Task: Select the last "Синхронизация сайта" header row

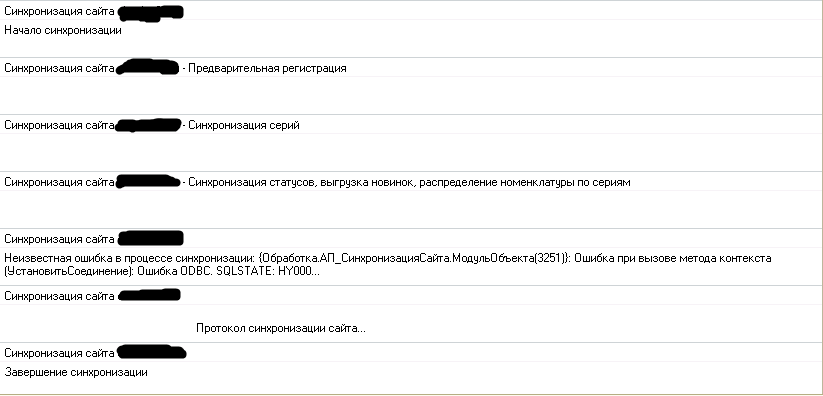Action: (411, 353)
